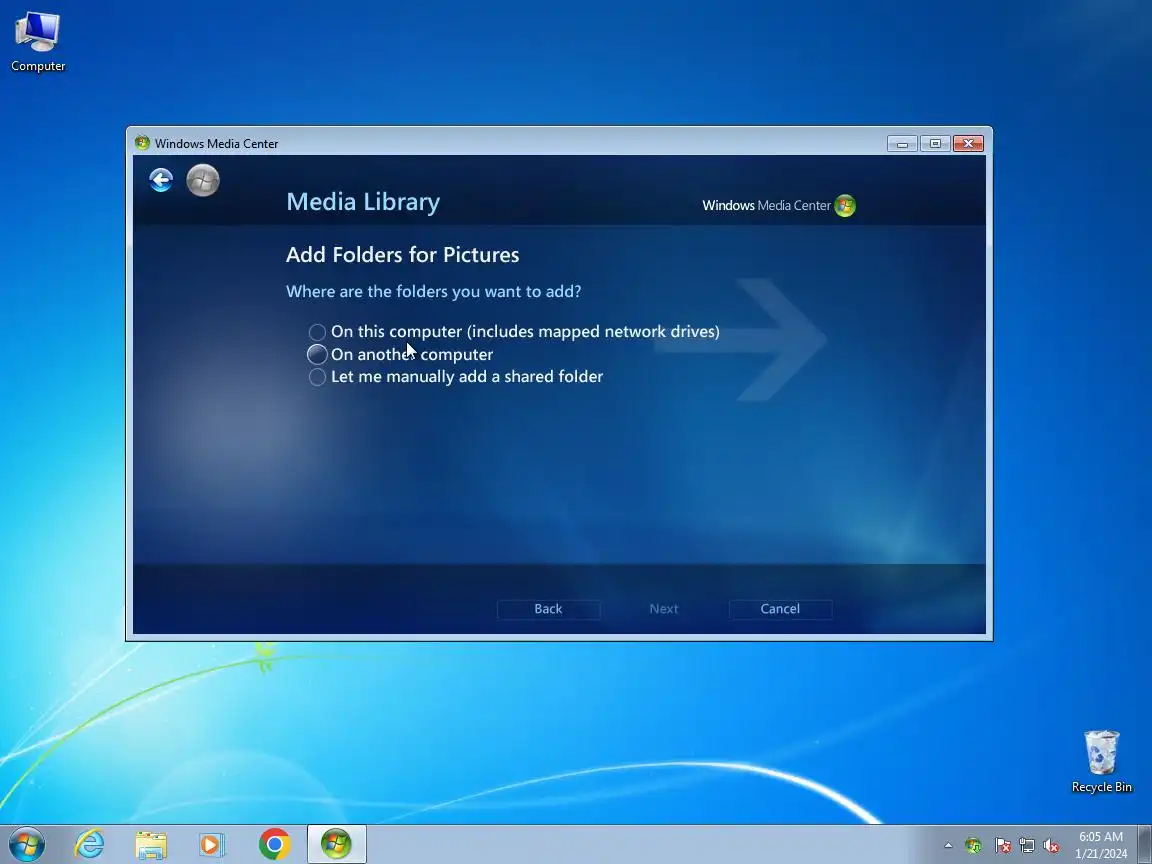
Task: Click the Show desktop strip
Action: [x=1145, y=844]
